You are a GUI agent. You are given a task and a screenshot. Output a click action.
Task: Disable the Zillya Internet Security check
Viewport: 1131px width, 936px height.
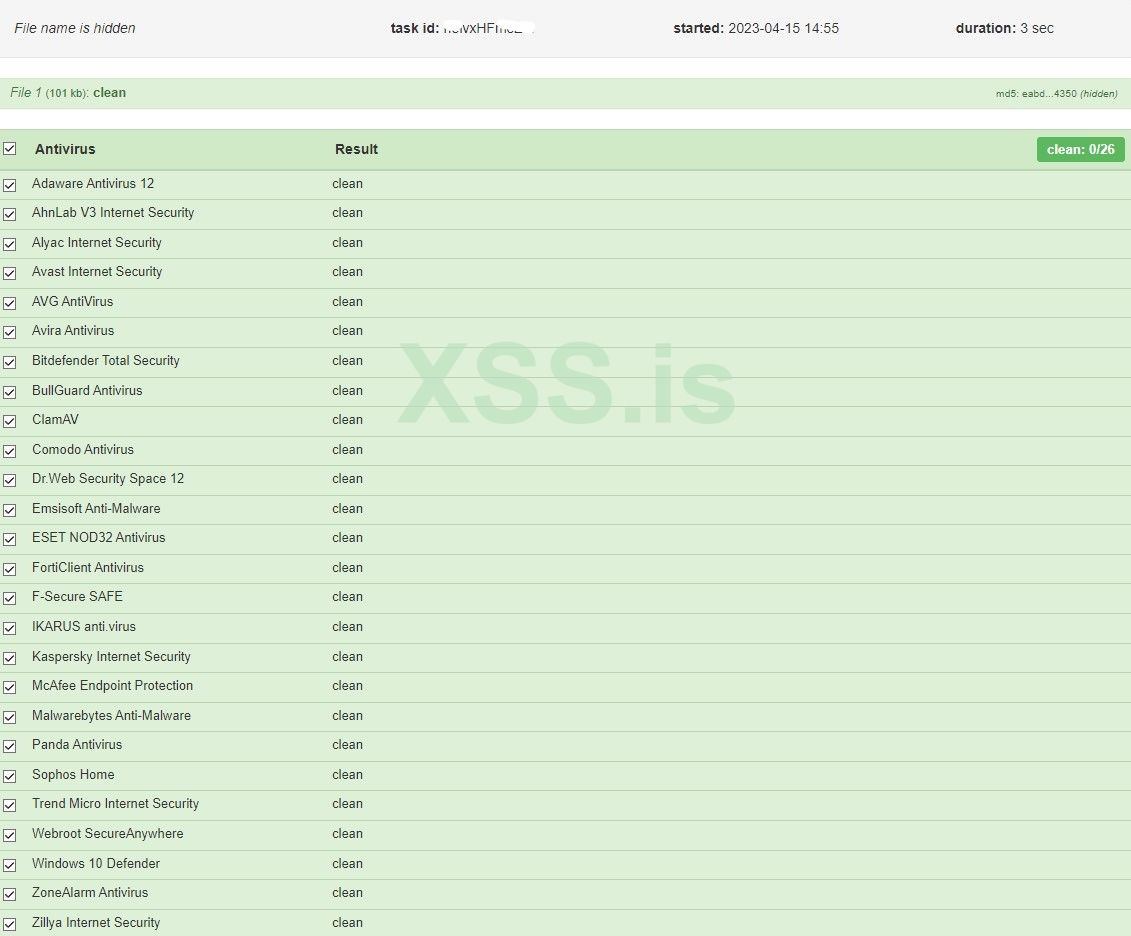pos(10,924)
